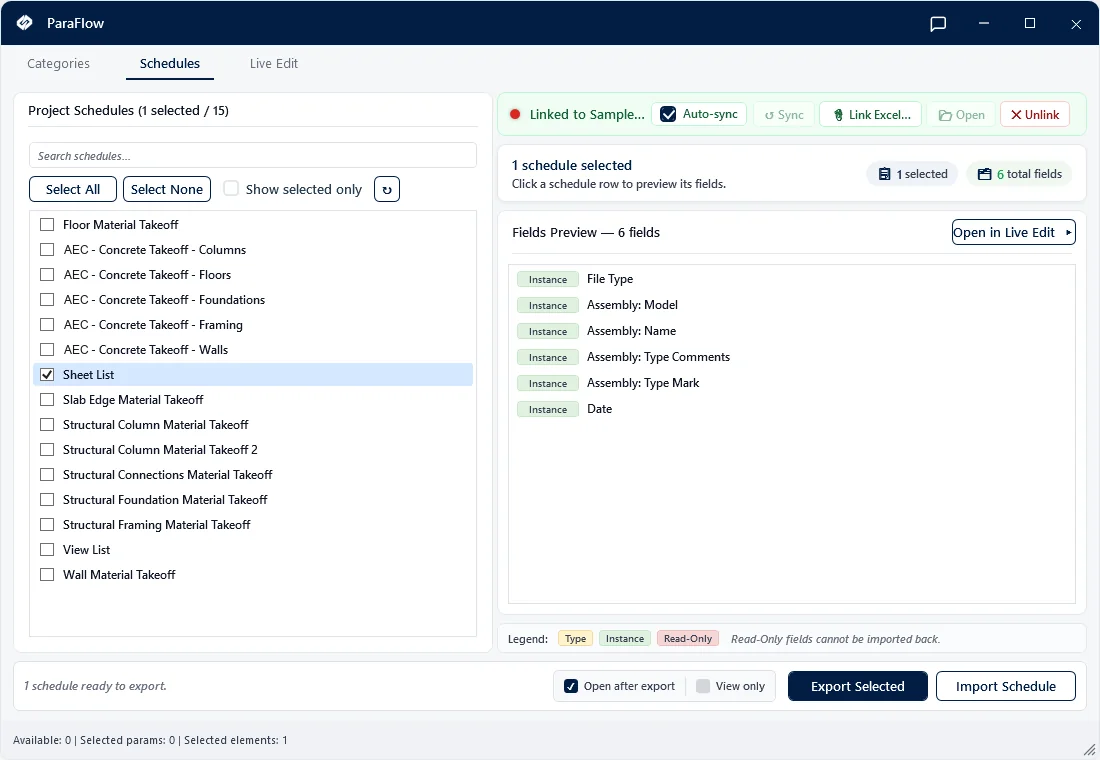Maximize the ParaFlow window

tap(1030, 23)
